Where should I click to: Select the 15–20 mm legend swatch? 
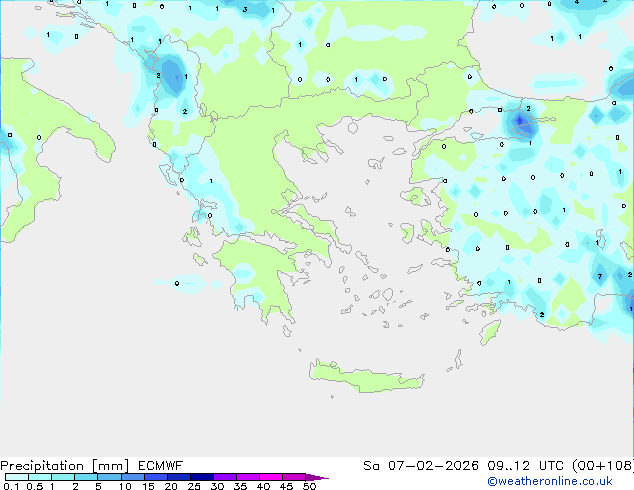click(156, 477)
